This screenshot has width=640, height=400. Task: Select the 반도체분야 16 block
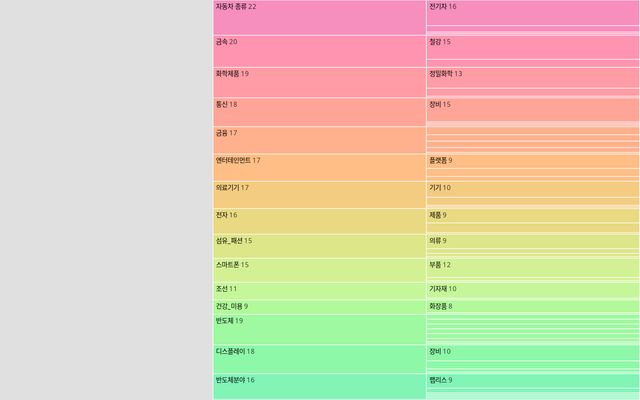pos(320,387)
